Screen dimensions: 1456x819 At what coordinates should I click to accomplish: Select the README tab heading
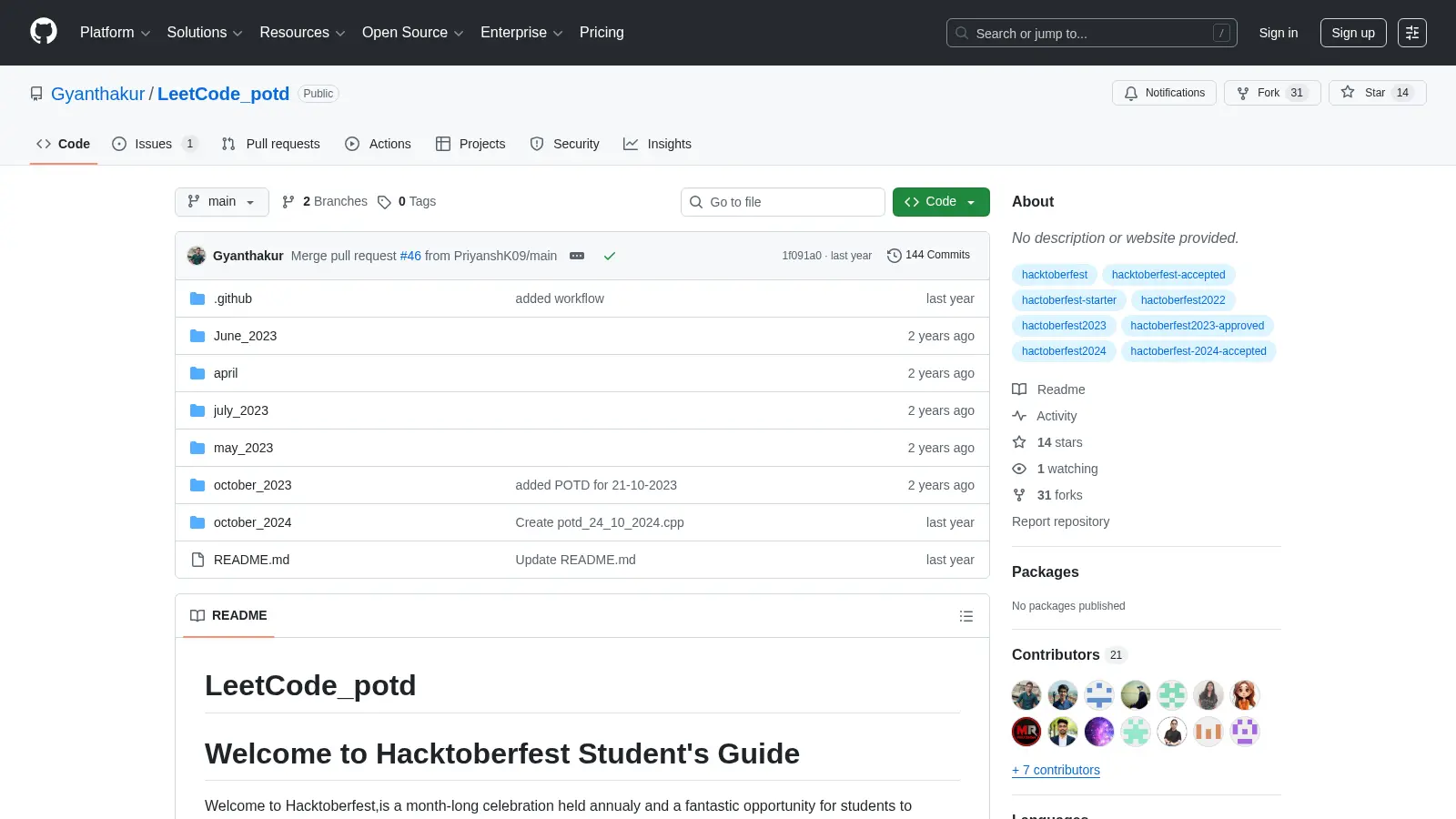[228, 616]
